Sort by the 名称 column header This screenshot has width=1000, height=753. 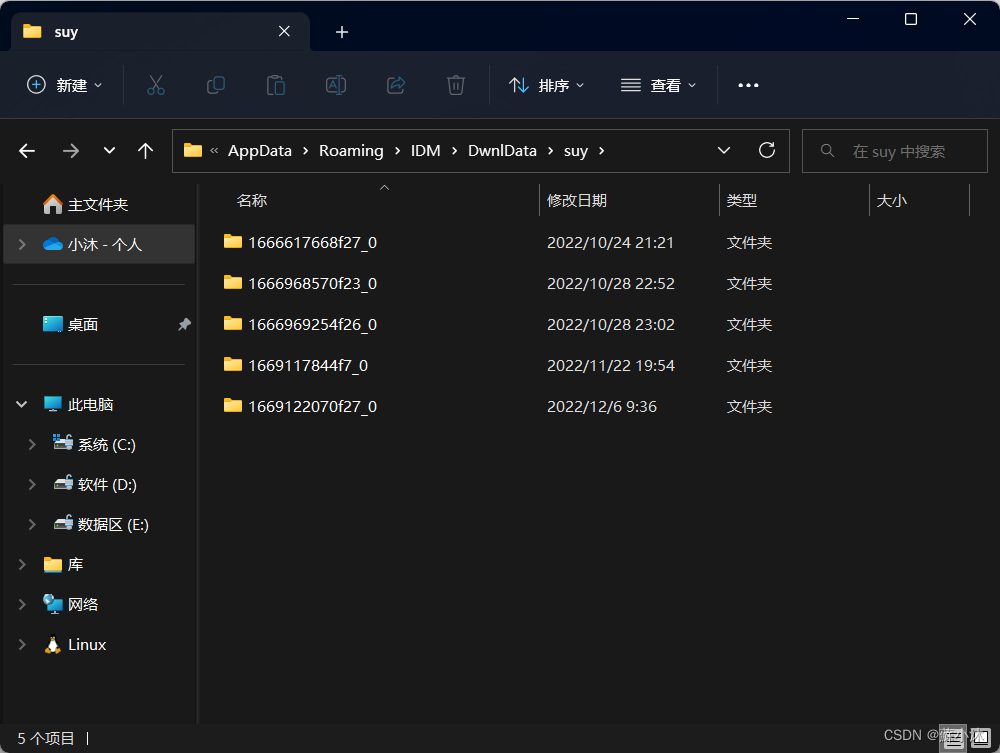(251, 200)
